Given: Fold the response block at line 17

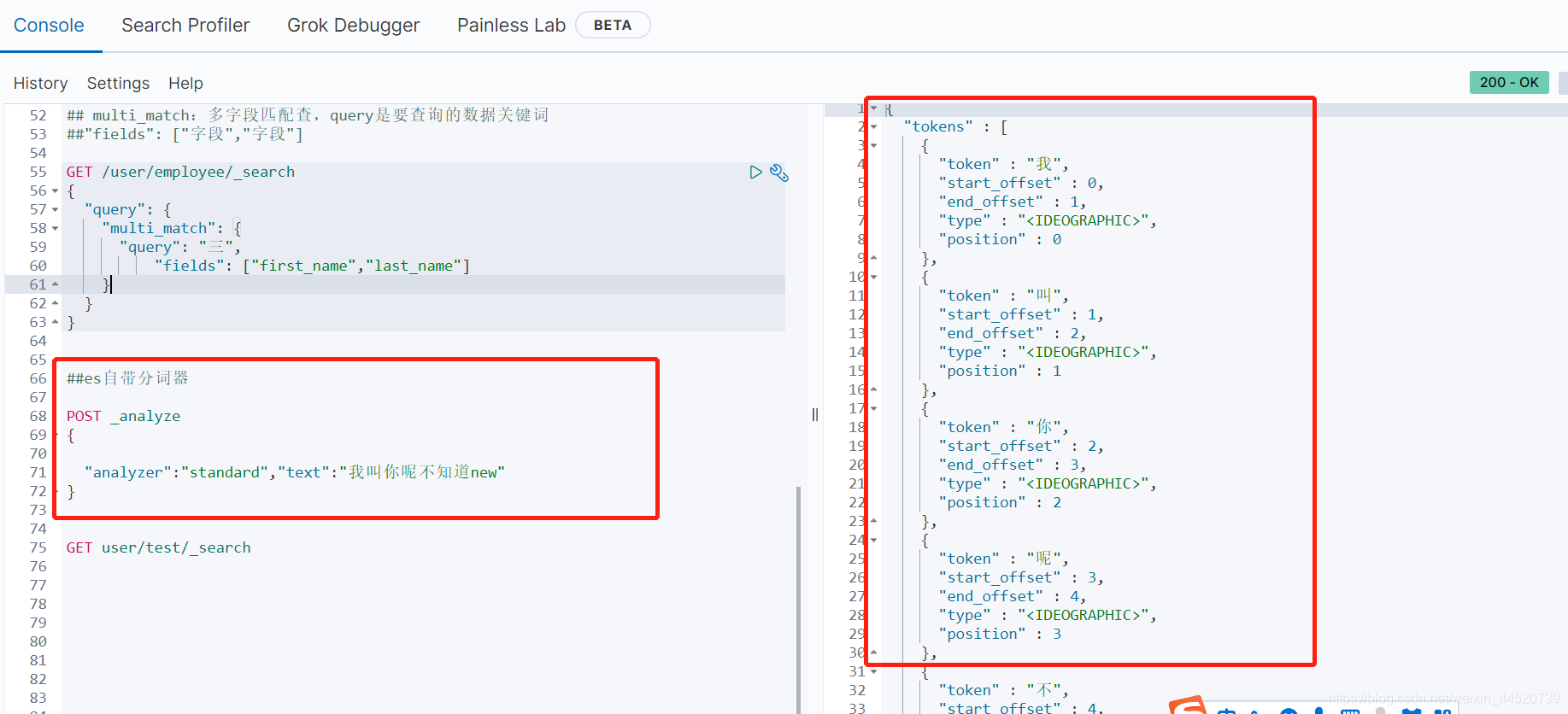Looking at the screenshot, I should click(x=874, y=409).
